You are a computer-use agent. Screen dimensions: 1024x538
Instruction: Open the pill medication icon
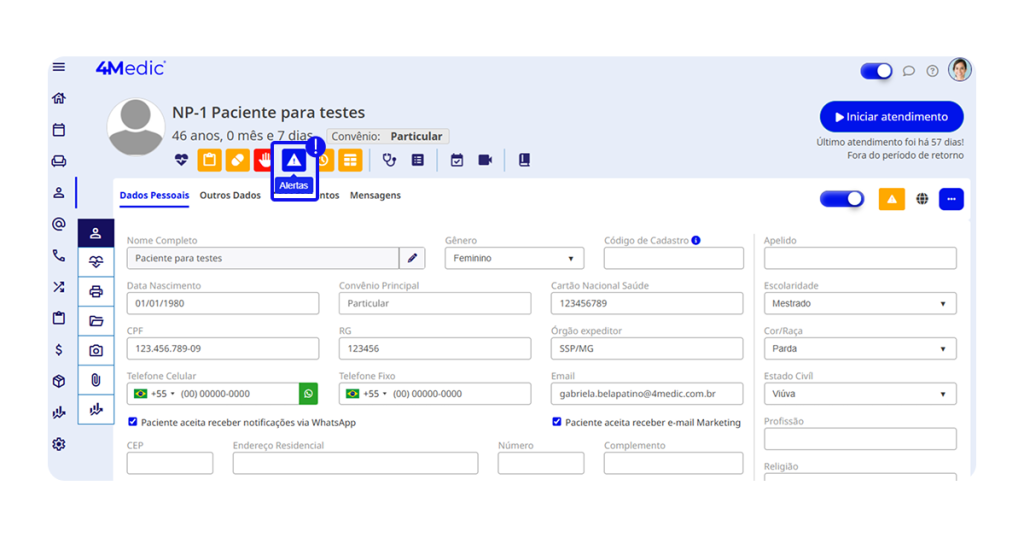pos(237,160)
